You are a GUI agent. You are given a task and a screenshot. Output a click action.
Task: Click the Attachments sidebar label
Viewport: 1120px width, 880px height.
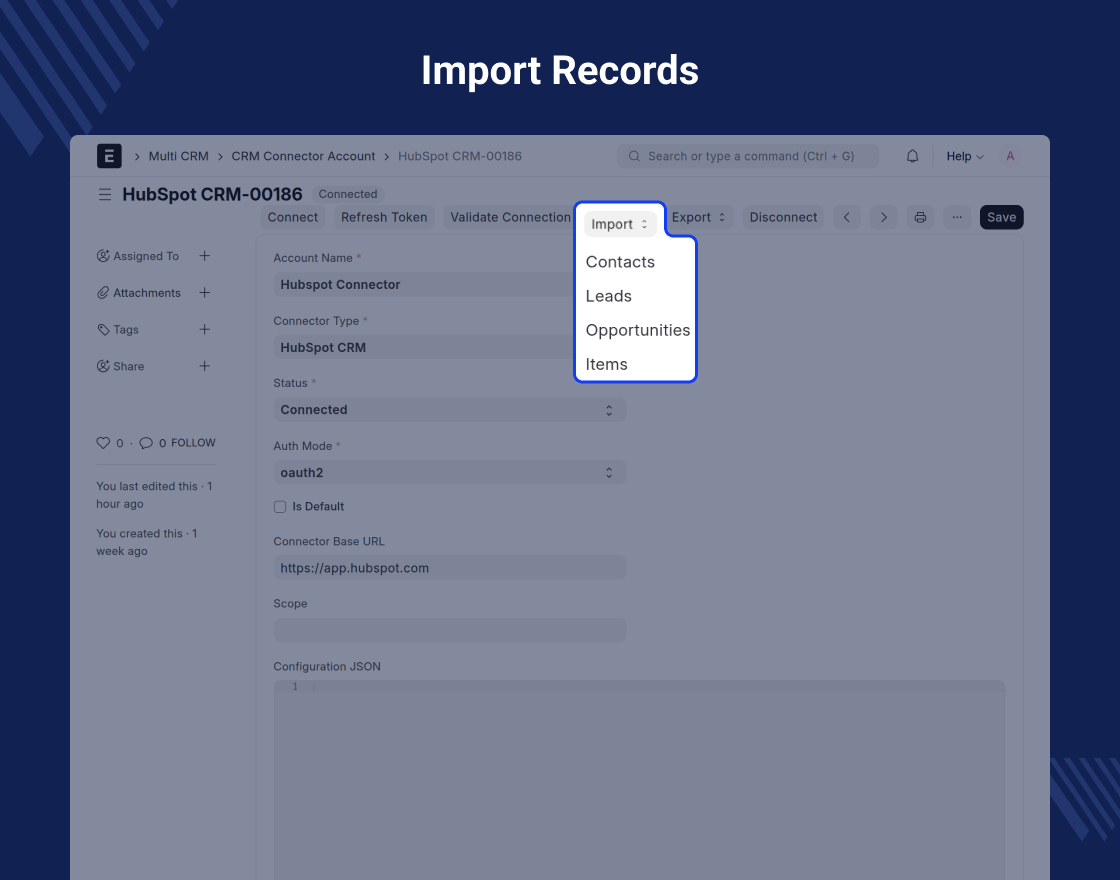point(147,293)
